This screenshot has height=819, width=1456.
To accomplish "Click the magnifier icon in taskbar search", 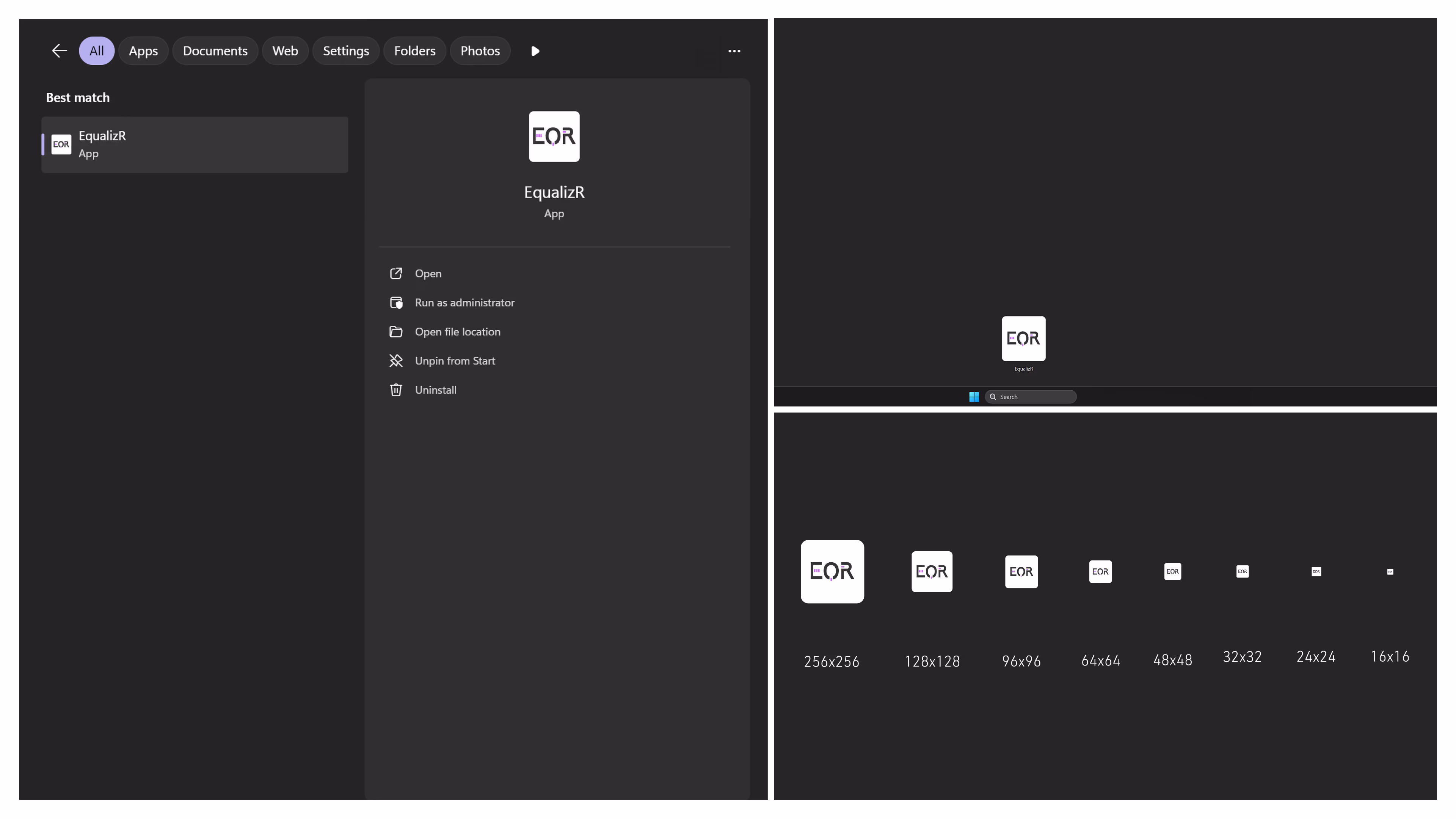I will point(993,397).
